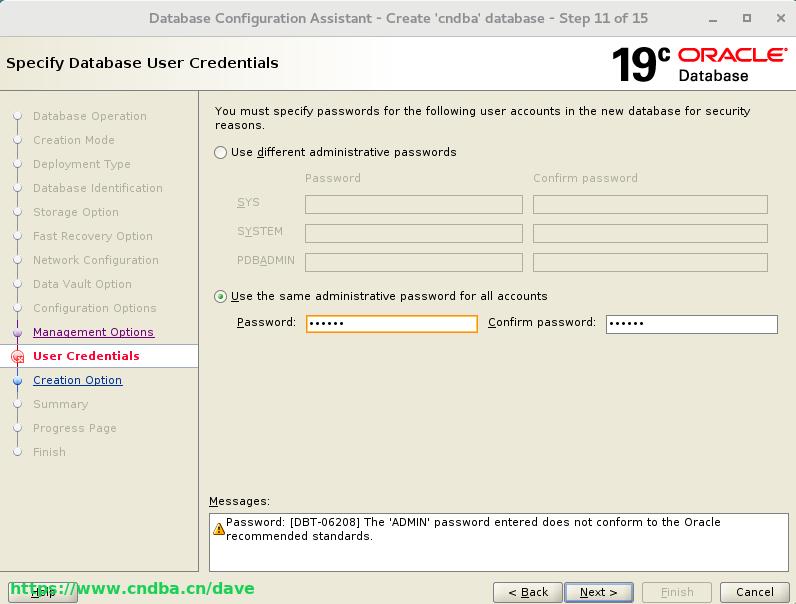This screenshot has width=796, height=604.
Task: Open the Help button
Action: click(x=43, y=592)
